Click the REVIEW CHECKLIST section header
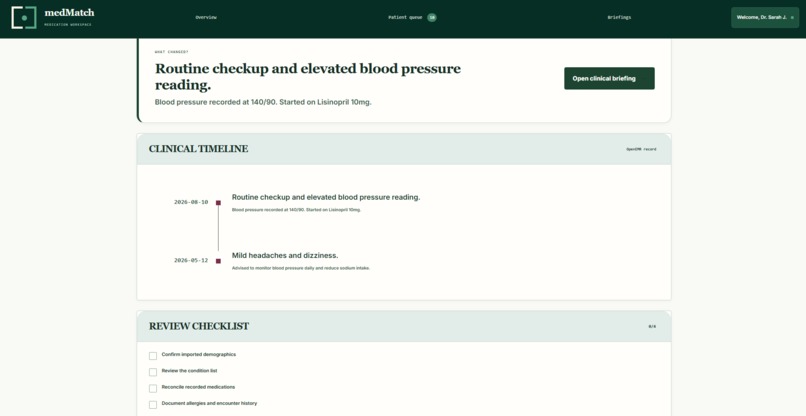The height and width of the screenshot is (416, 806). click(199, 327)
